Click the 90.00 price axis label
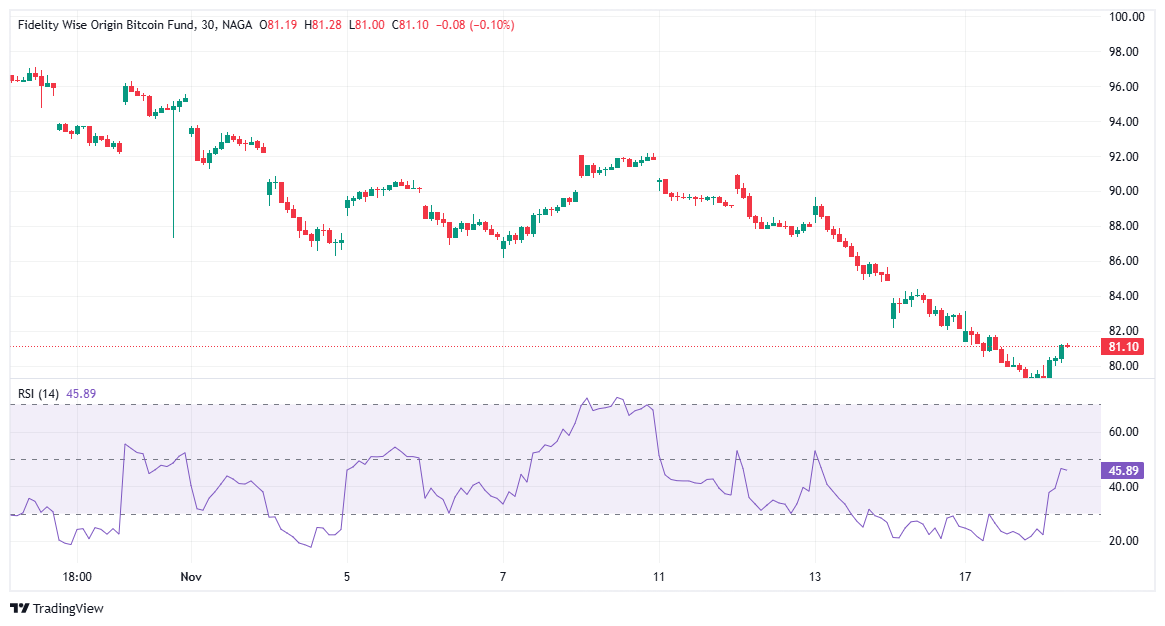This screenshot has height=626, width=1165. [x=1126, y=191]
